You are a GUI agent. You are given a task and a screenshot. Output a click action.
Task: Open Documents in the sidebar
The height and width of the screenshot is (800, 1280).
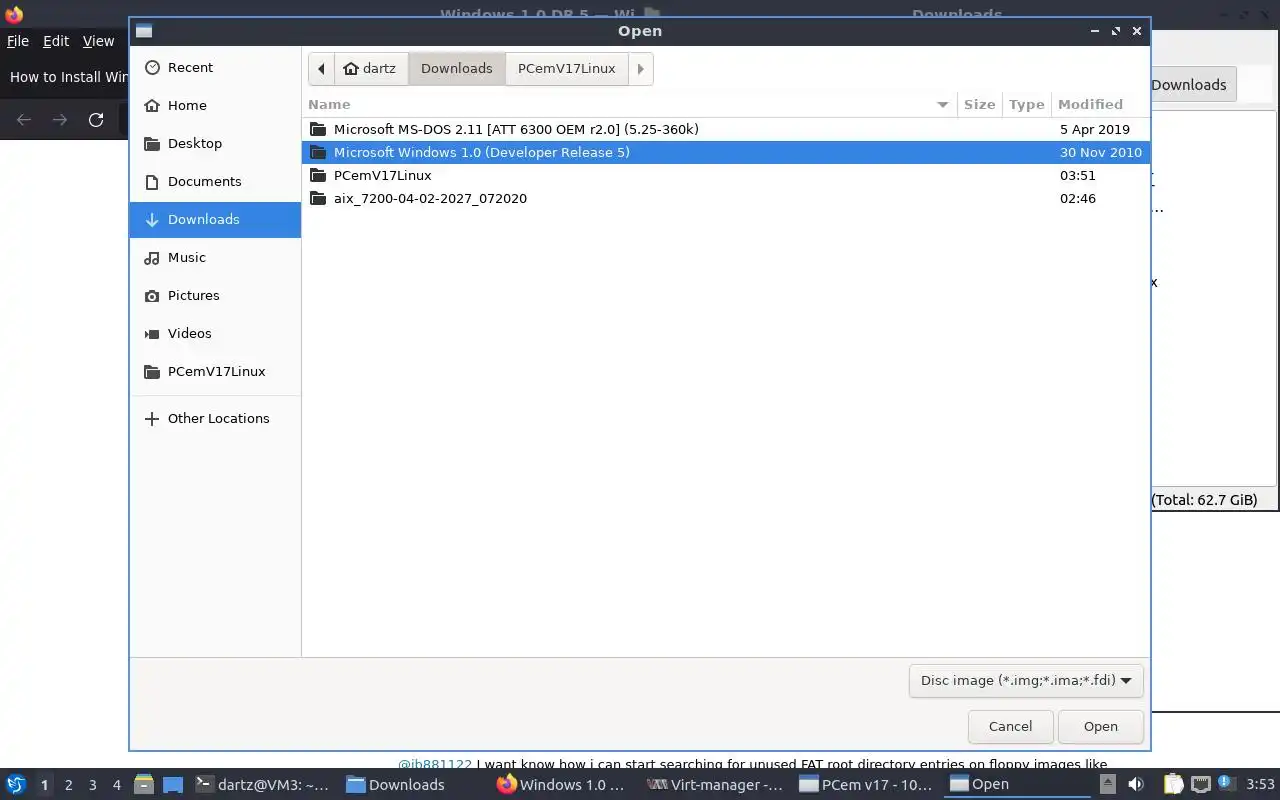pyautogui.click(x=215, y=181)
